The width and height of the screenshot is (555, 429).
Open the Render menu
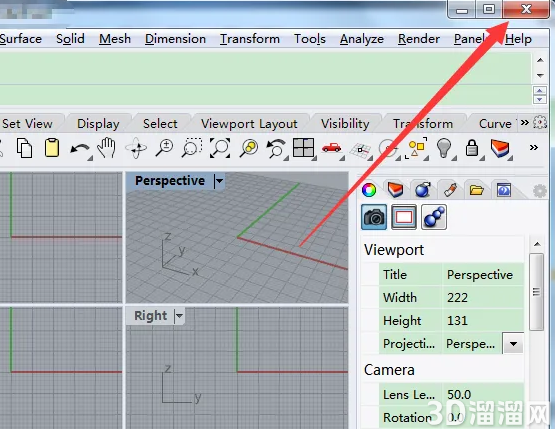coord(419,39)
